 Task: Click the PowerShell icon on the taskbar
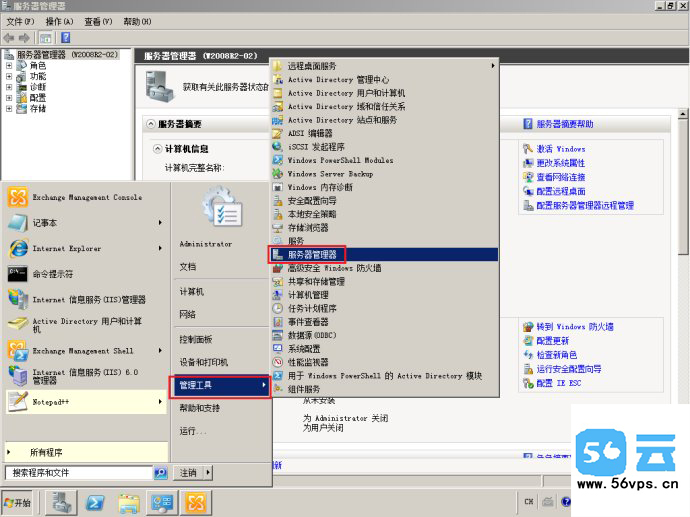click(x=96, y=501)
